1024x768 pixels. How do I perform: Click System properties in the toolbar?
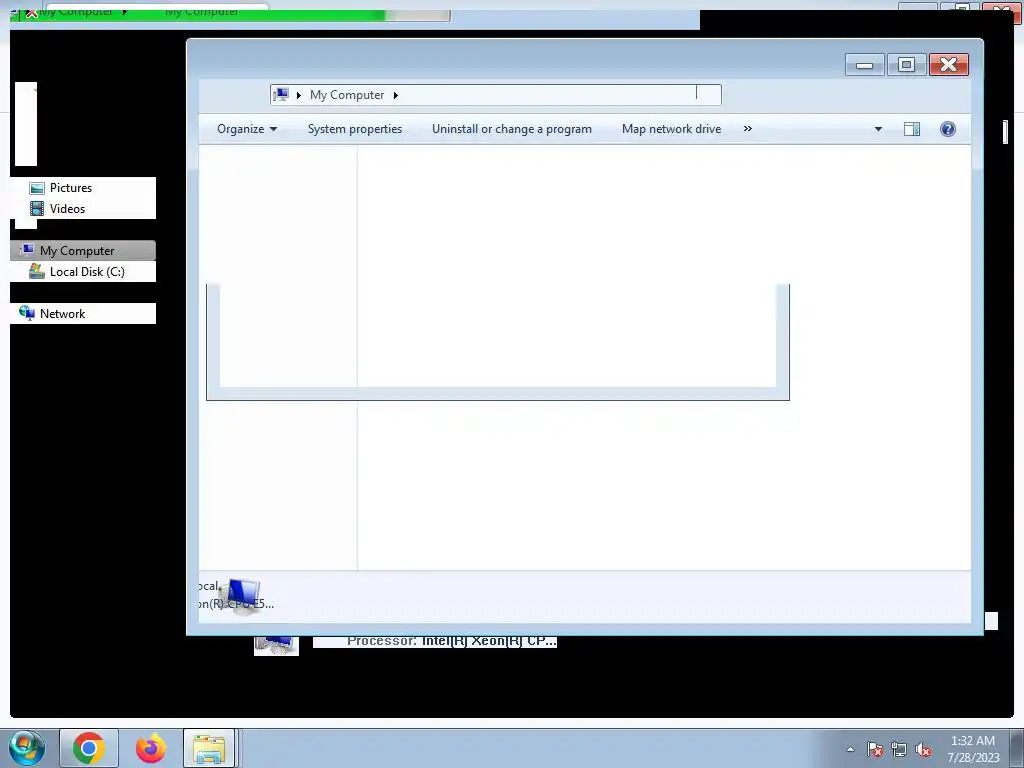point(355,129)
